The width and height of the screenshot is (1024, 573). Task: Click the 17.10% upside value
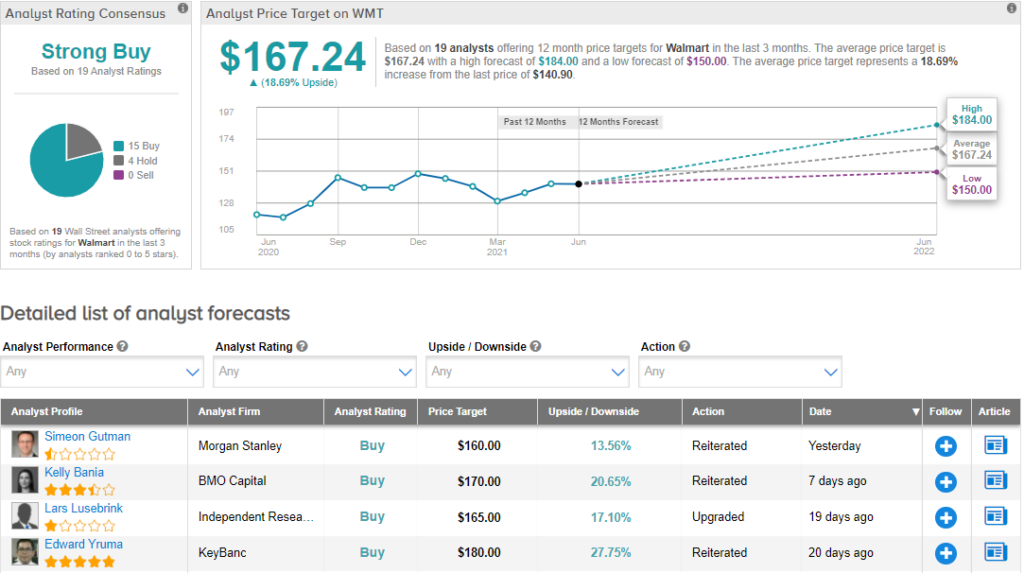611,517
